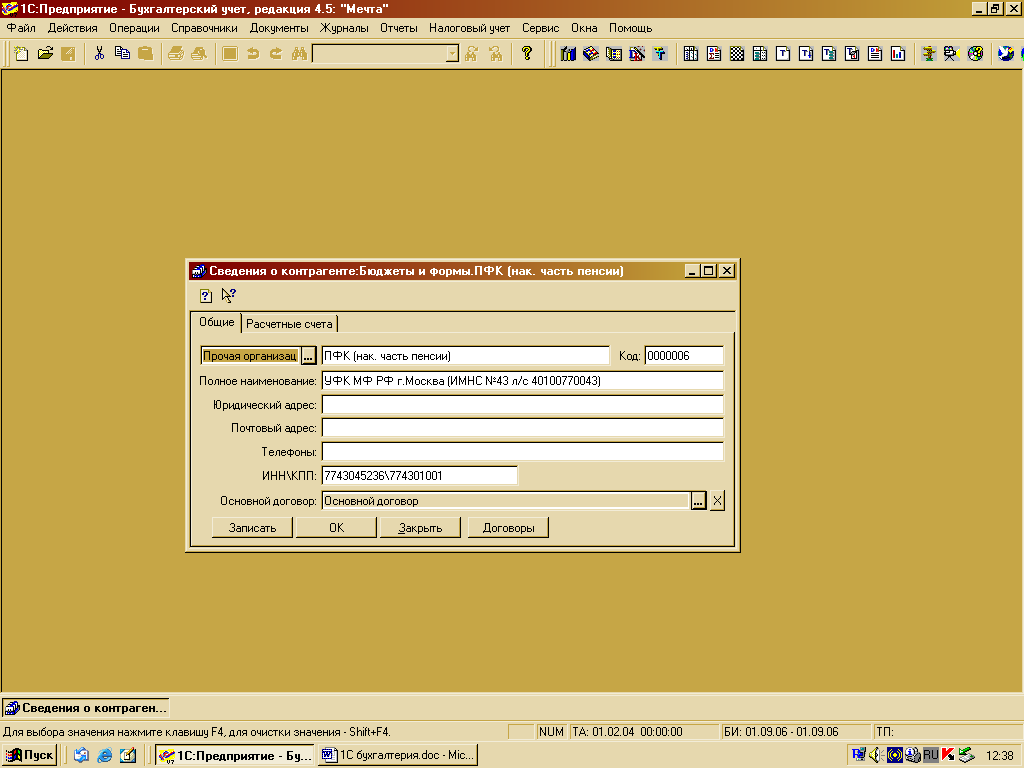The image size is (1024, 768).
Task: Click the RU language indicator
Action: pyautogui.click(x=930, y=756)
